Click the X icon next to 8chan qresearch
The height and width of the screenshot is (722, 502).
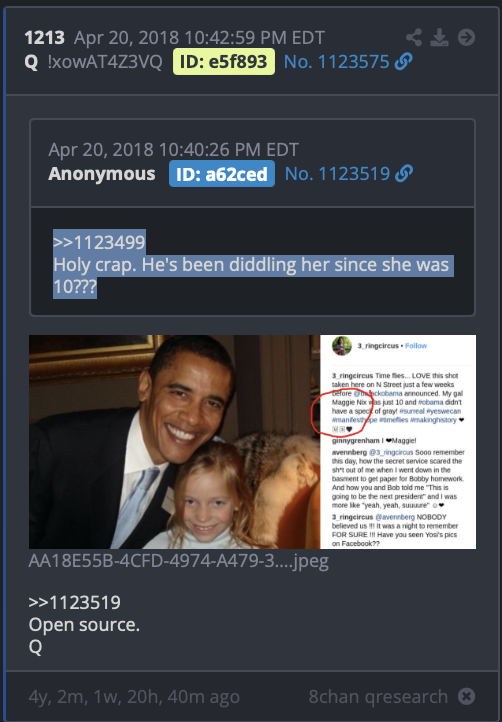tap(466, 696)
